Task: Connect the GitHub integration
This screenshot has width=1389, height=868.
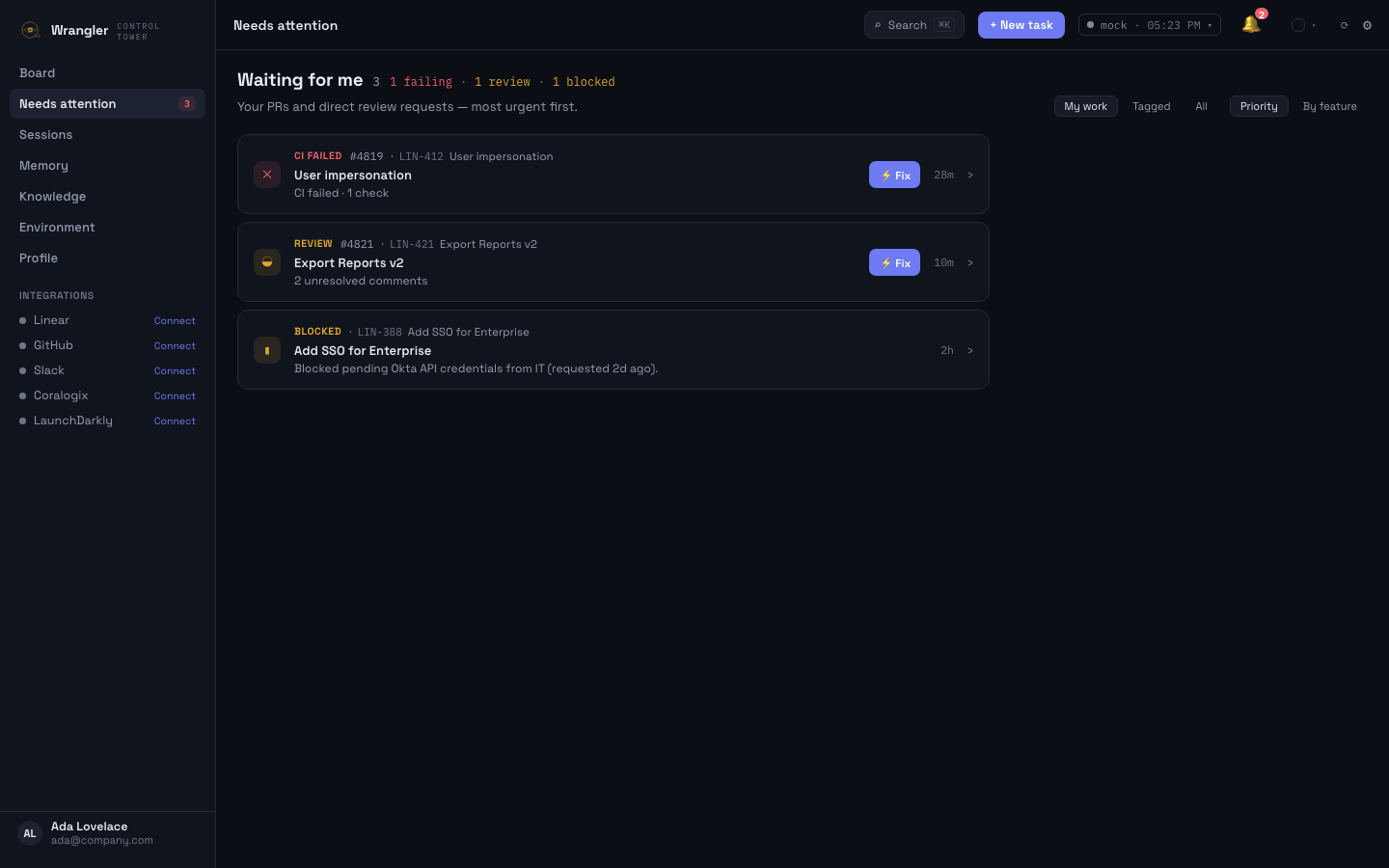Action: [175, 345]
